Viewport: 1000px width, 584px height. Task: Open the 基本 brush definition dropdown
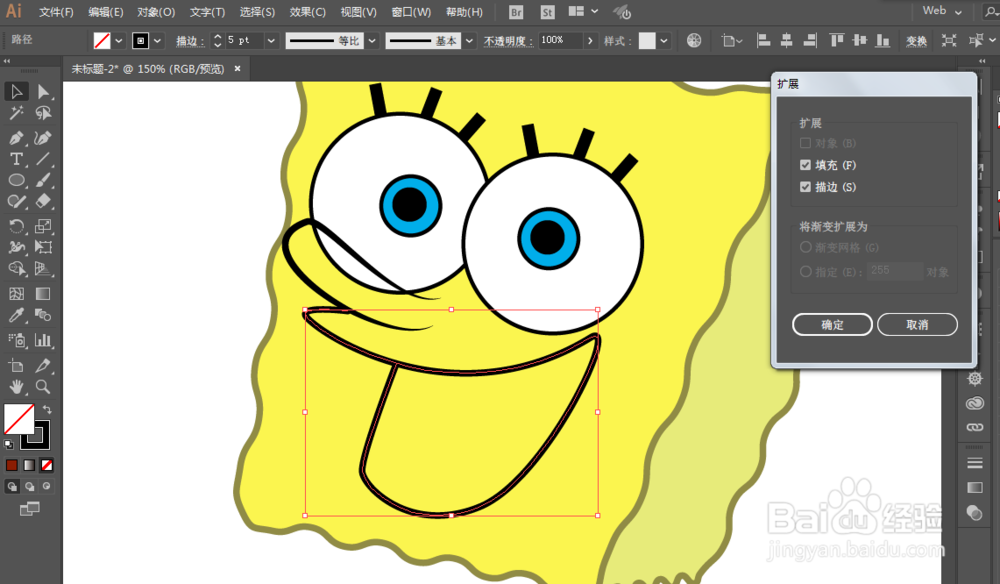point(469,41)
